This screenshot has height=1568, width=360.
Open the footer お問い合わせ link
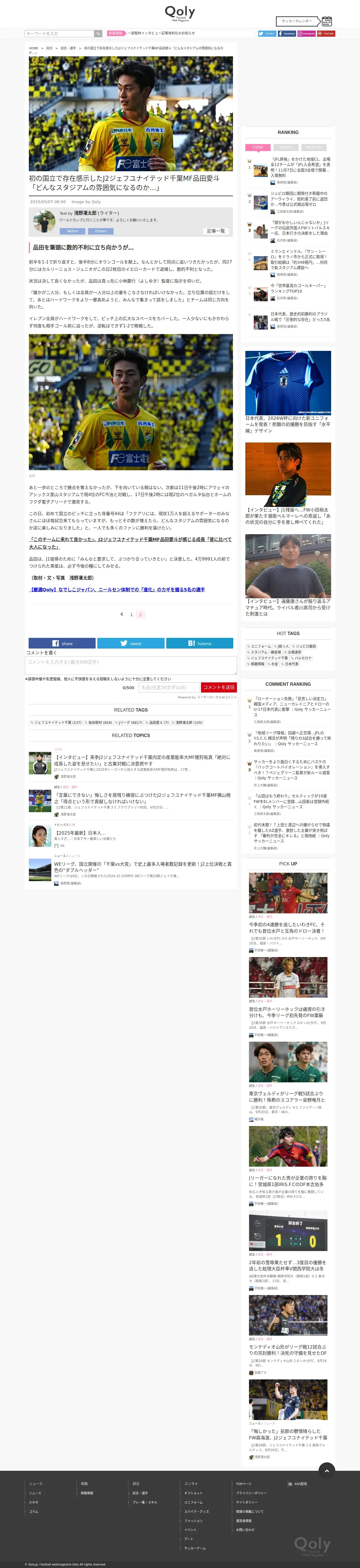click(246, 1529)
